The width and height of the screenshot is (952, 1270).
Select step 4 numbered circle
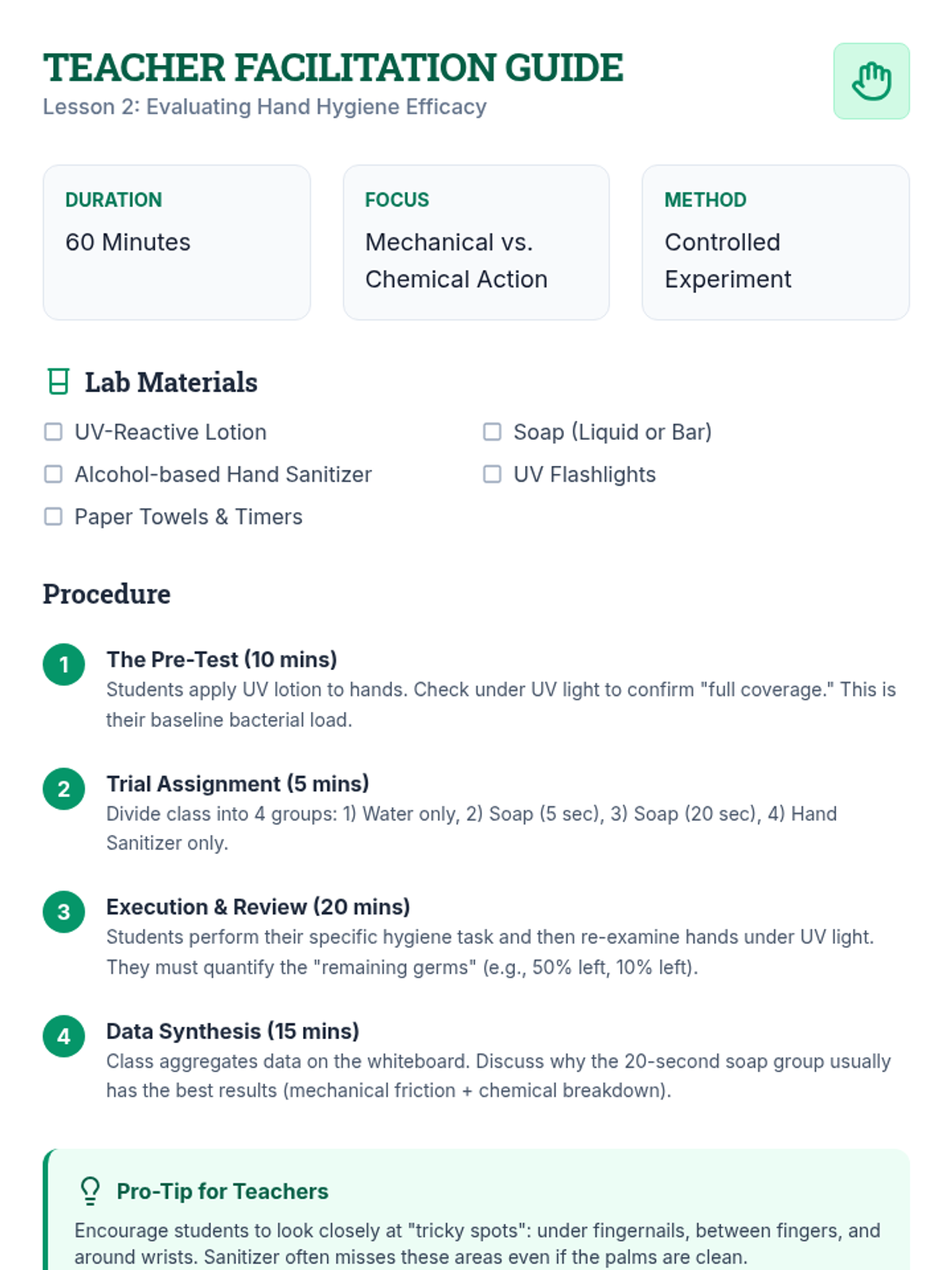(x=64, y=1036)
